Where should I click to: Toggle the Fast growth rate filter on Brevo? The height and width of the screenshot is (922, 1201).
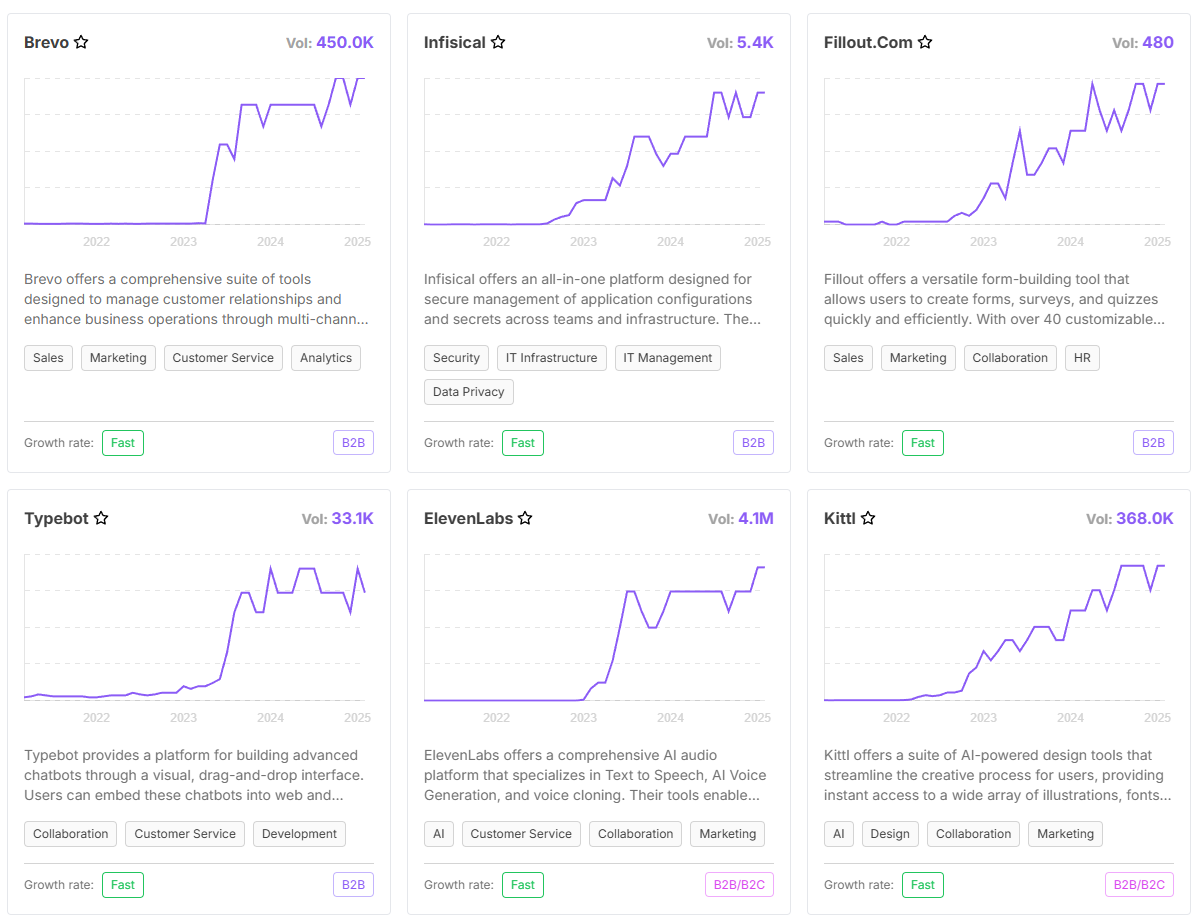(122, 442)
